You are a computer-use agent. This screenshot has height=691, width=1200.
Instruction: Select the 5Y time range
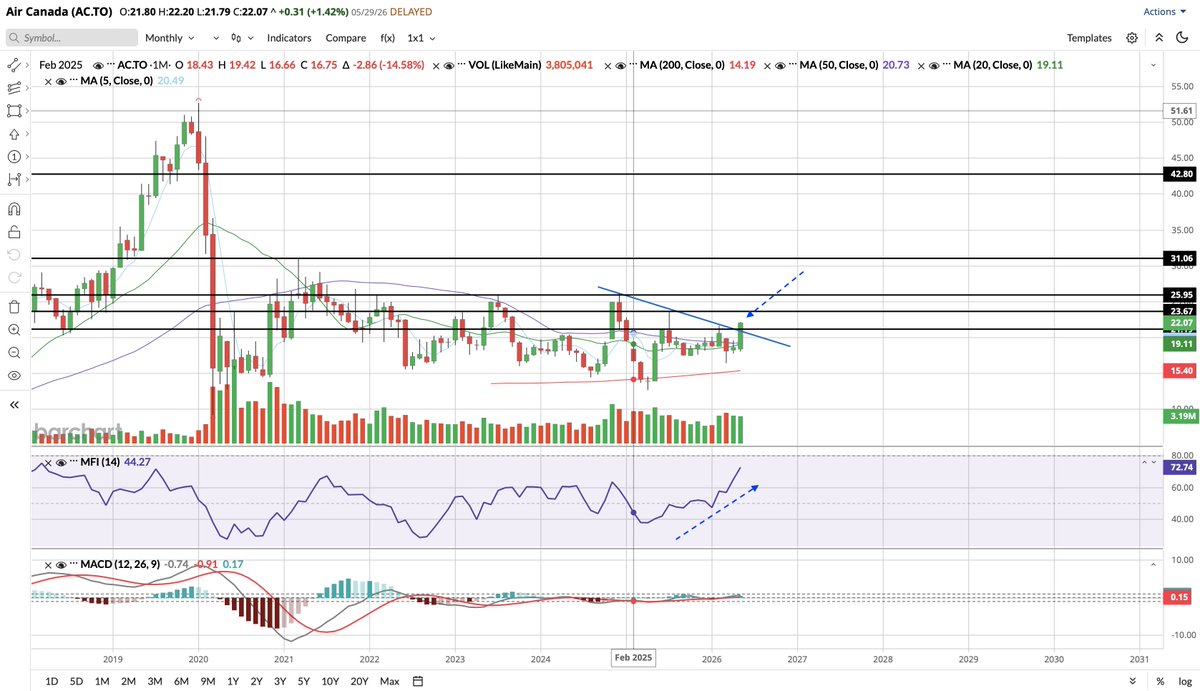[303, 681]
